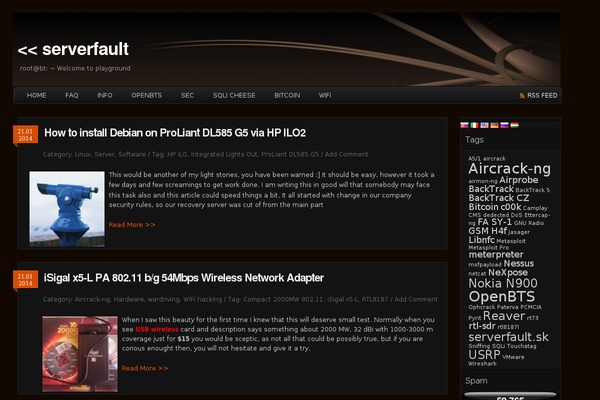Open the iSigal X5 product box thumbnail
Image resolution: width=600 pixels, height=400 pixels.
point(80,354)
